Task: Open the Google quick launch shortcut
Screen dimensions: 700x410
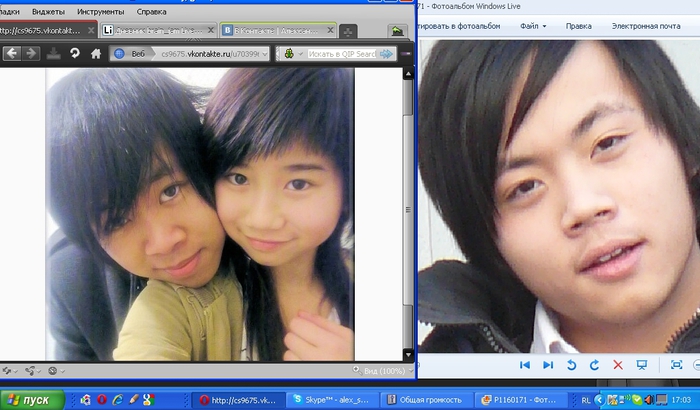Action: pyautogui.click(x=149, y=399)
